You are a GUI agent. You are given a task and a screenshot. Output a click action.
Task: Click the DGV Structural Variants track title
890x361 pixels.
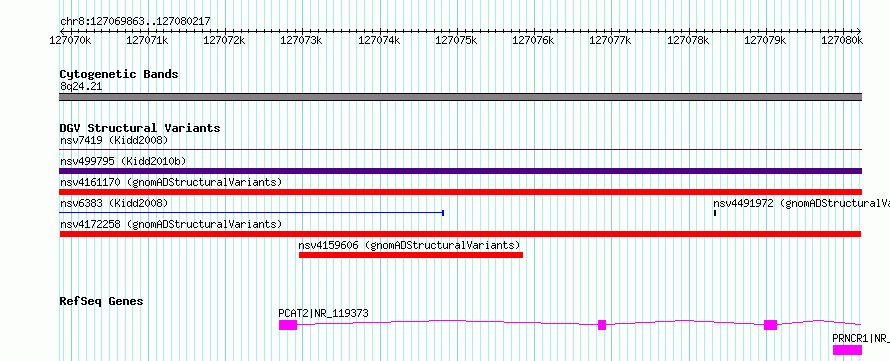click(140, 128)
